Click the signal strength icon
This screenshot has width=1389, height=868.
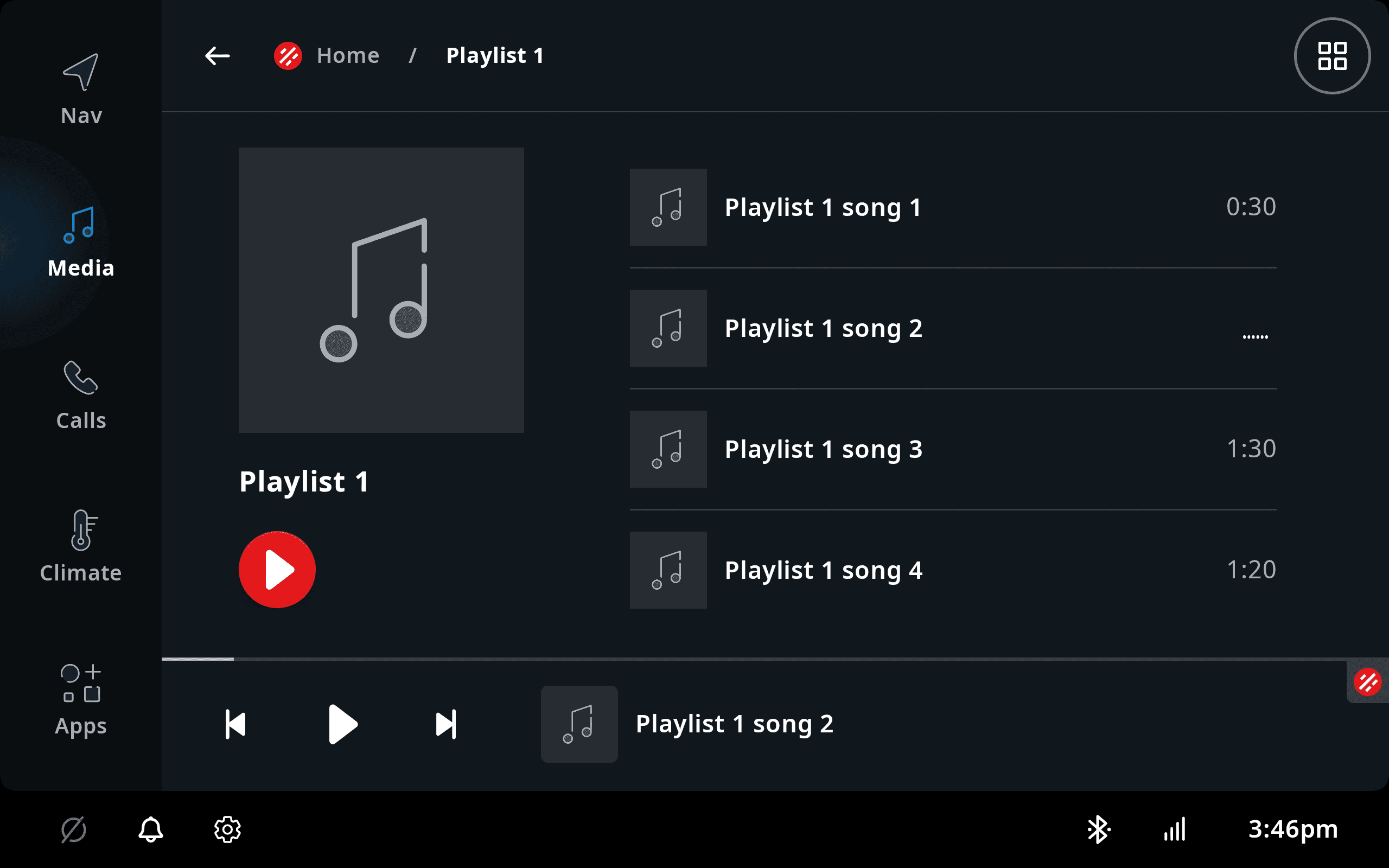[1174, 829]
